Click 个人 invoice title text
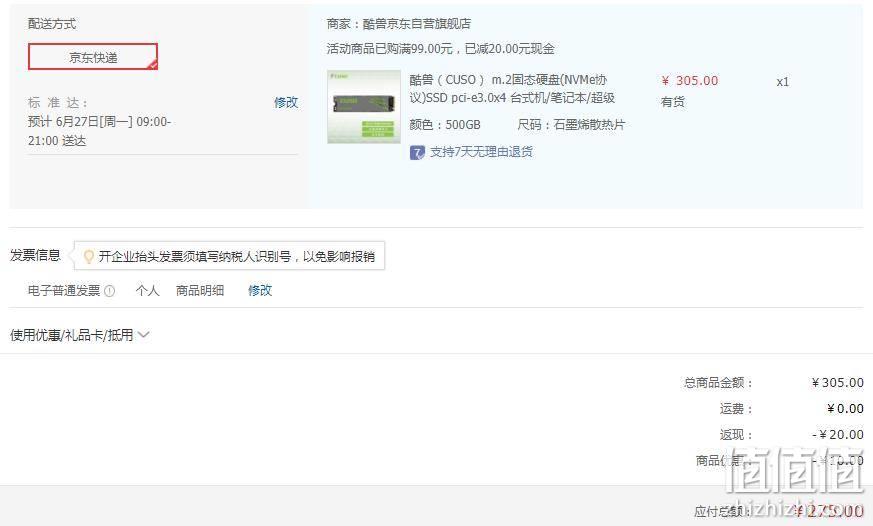The height and width of the screenshot is (526, 873). [x=148, y=290]
